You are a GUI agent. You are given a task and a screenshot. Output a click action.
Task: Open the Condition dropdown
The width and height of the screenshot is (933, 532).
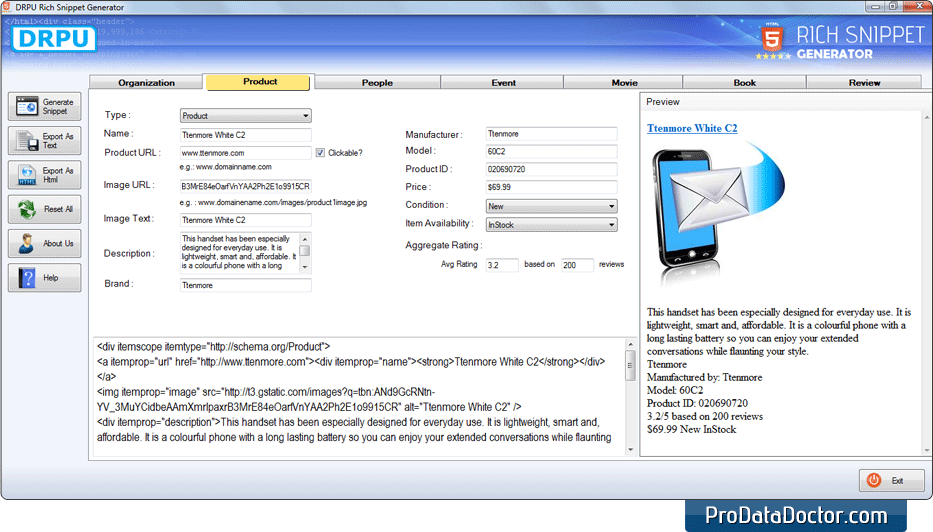click(x=551, y=206)
